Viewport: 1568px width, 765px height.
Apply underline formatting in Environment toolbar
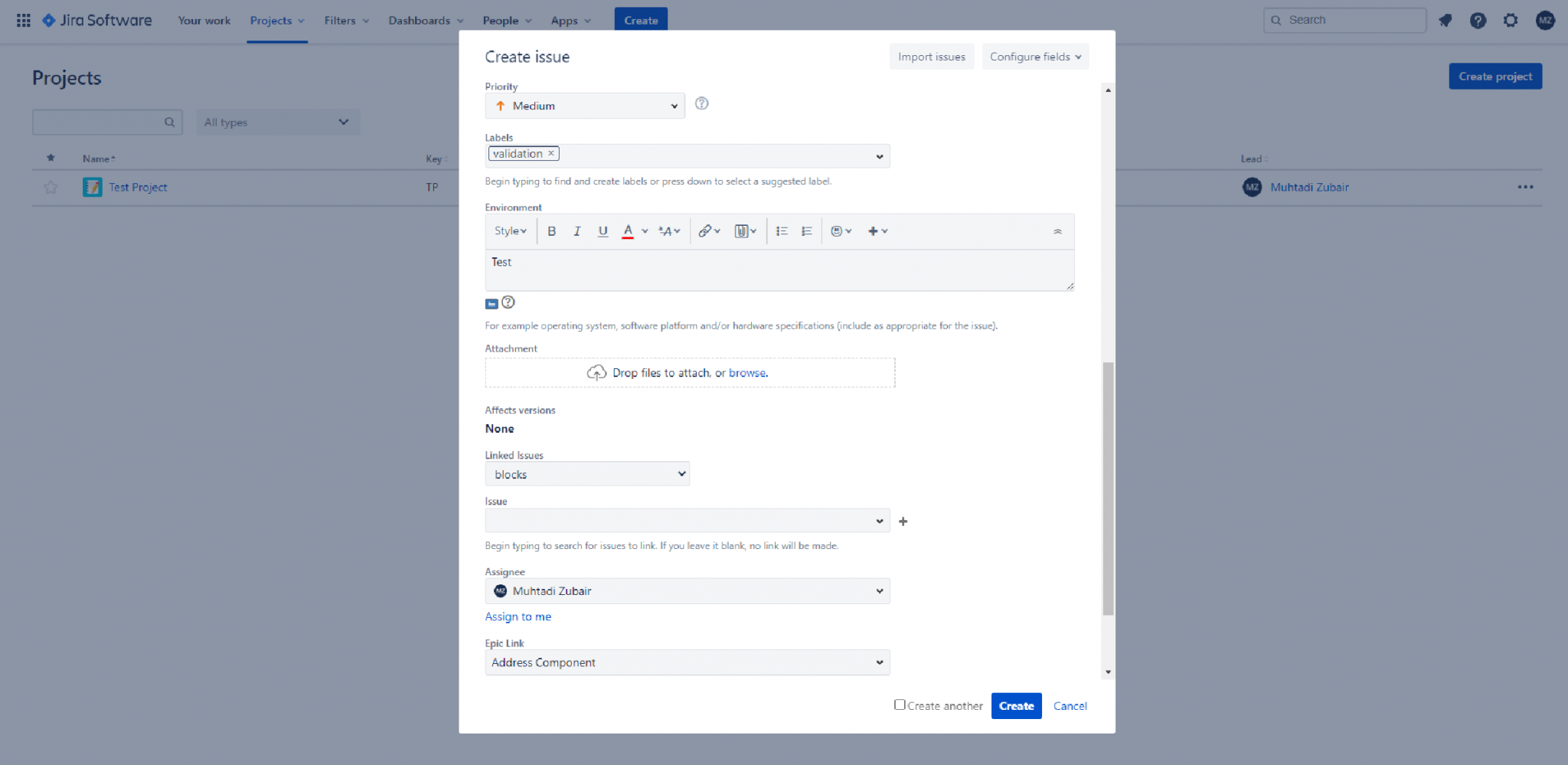603,230
